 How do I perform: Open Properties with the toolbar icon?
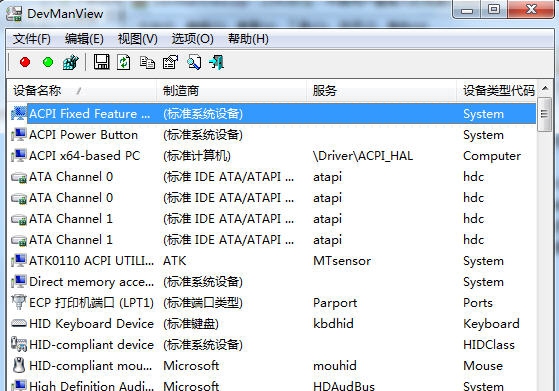(170, 62)
